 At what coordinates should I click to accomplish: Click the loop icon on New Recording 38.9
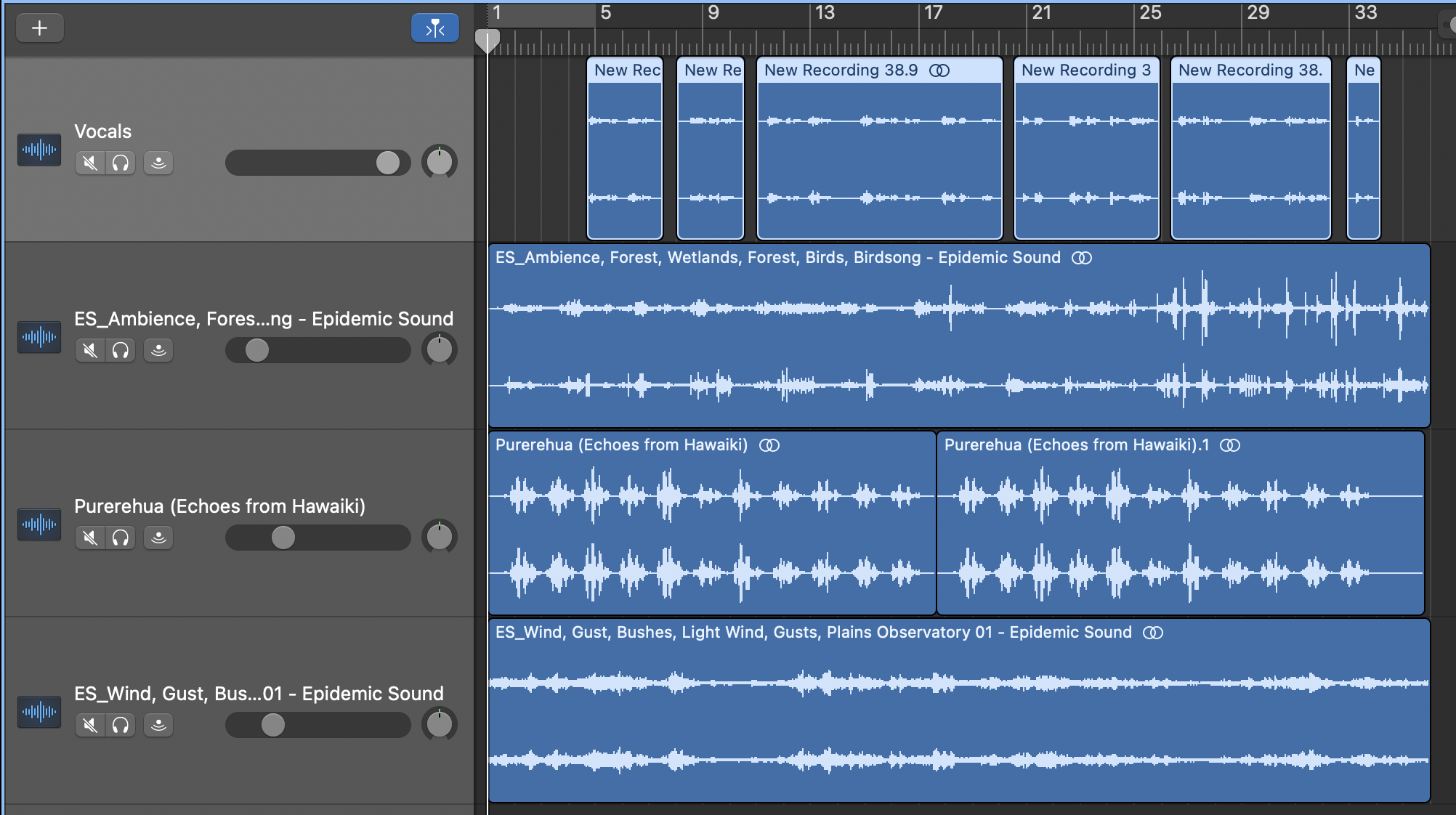tap(939, 70)
